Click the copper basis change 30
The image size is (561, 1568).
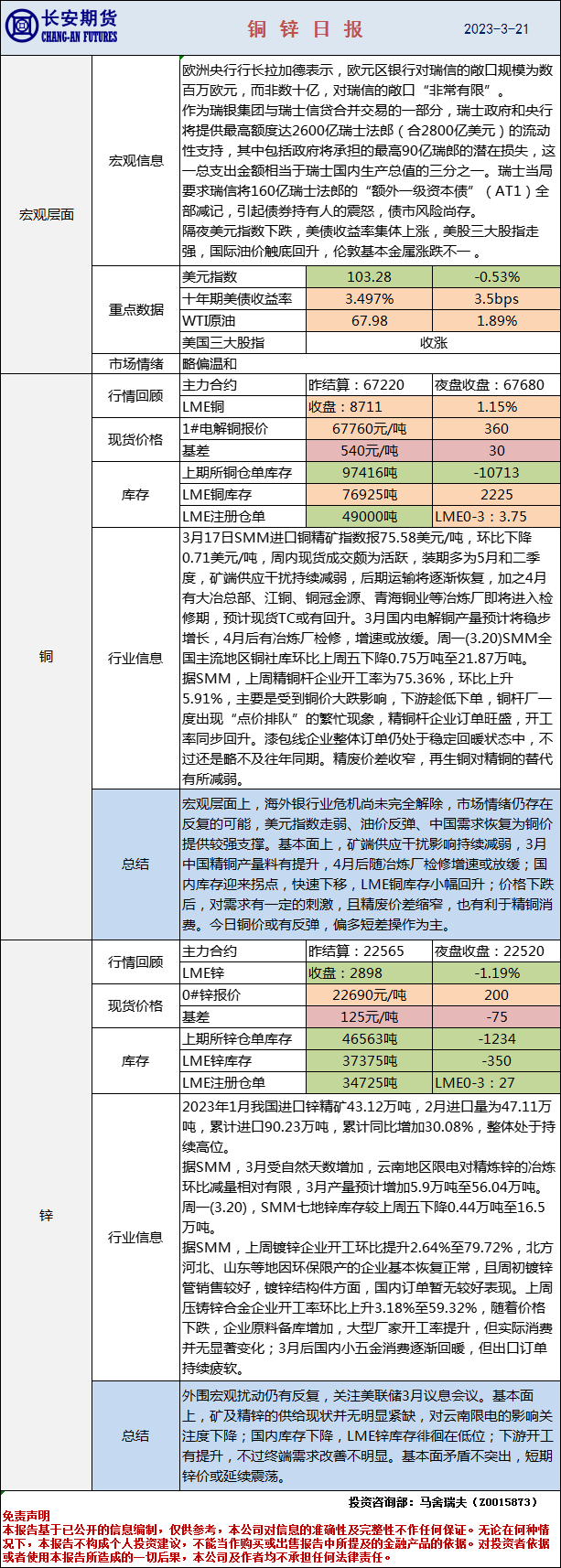pos(496,451)
